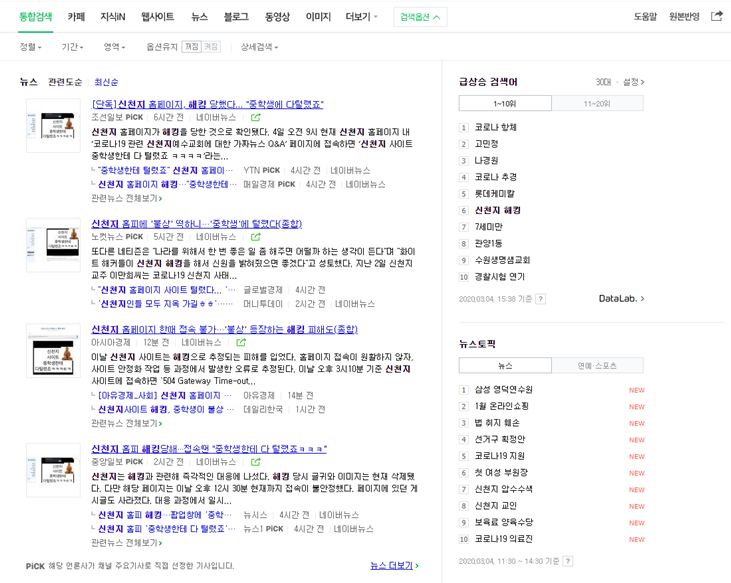The height and width of the screenshot is (583, 731).
Task: Open 데일리한국 related article 신천지사이트 해킹
Action: tap(166, 409)
